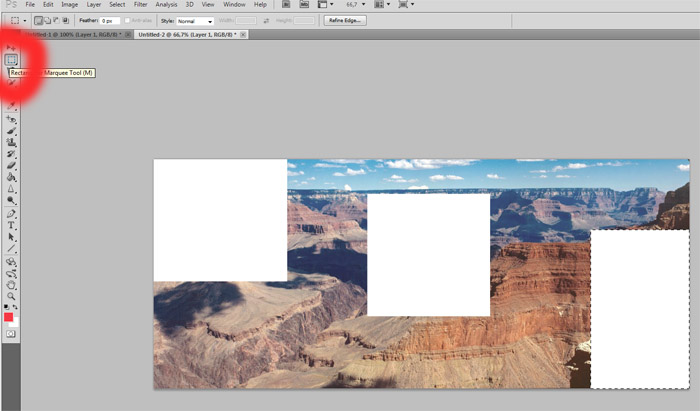Select the Spot Healing Brush tool
This screenshot has width=700, height=411.
(x=11, y=119)
